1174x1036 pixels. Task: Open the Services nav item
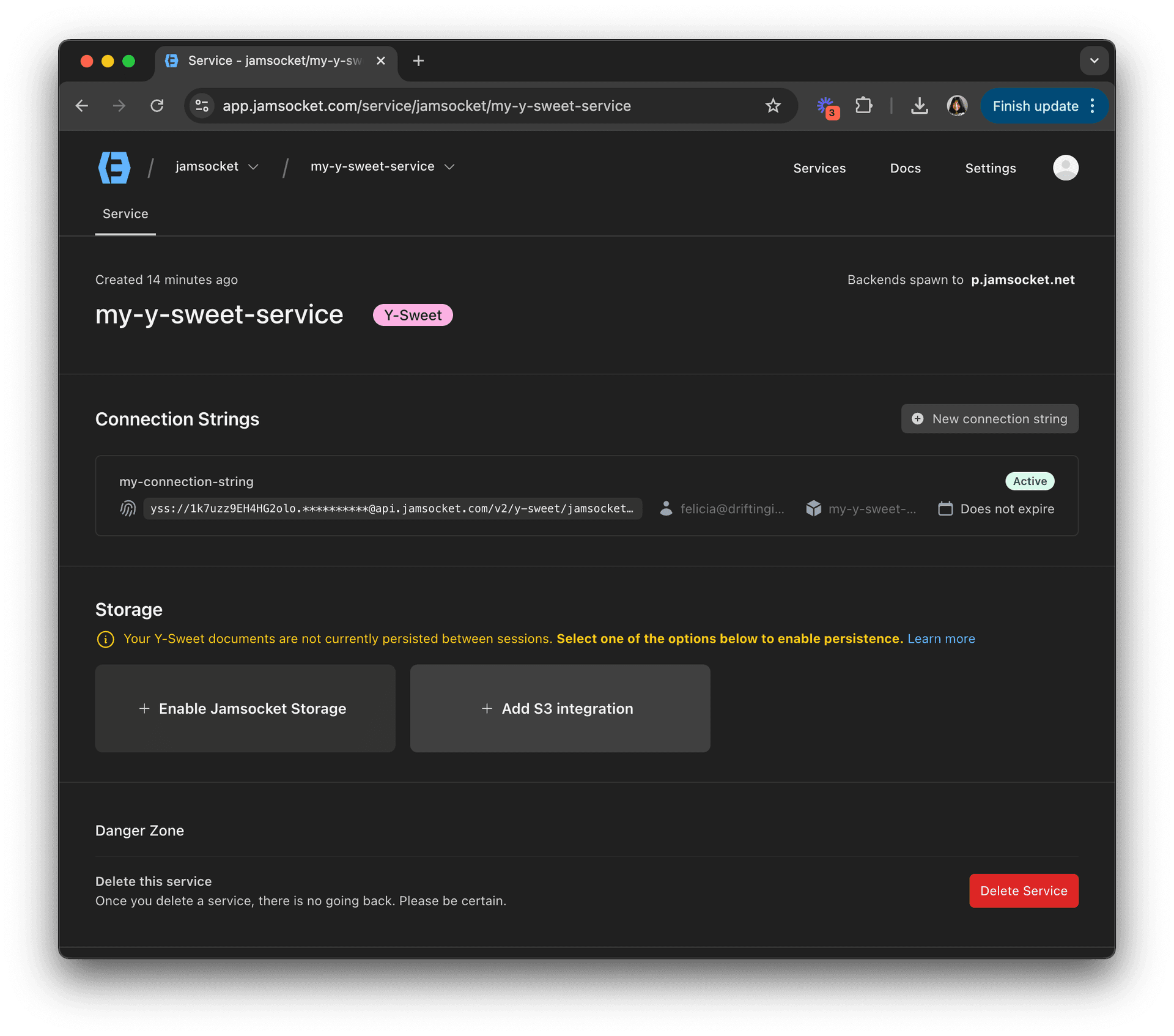819,168
